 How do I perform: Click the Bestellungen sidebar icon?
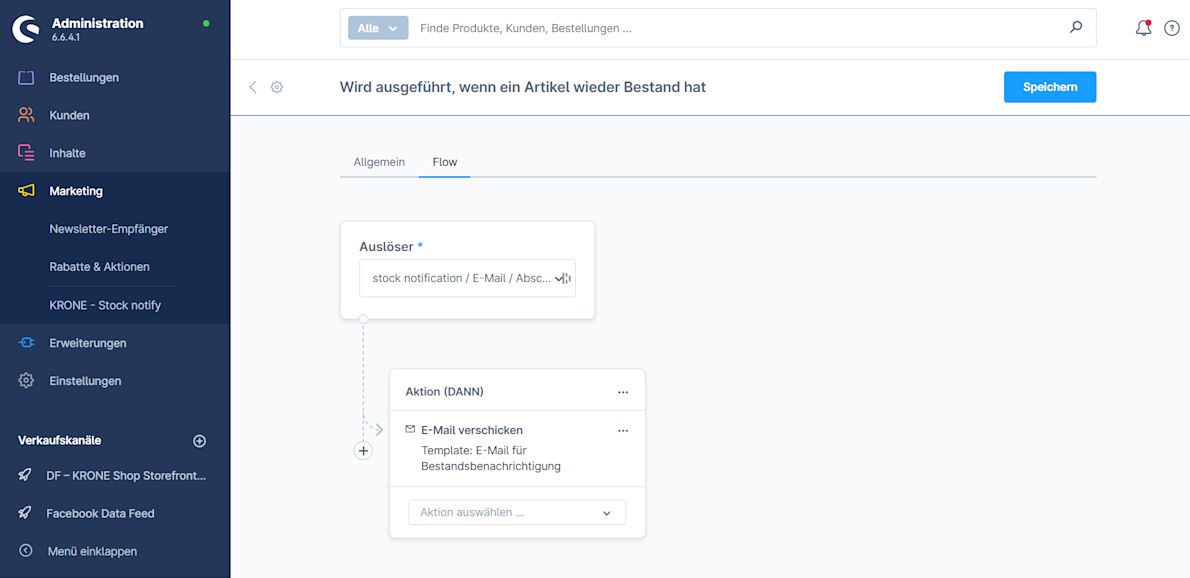(24, 77)
